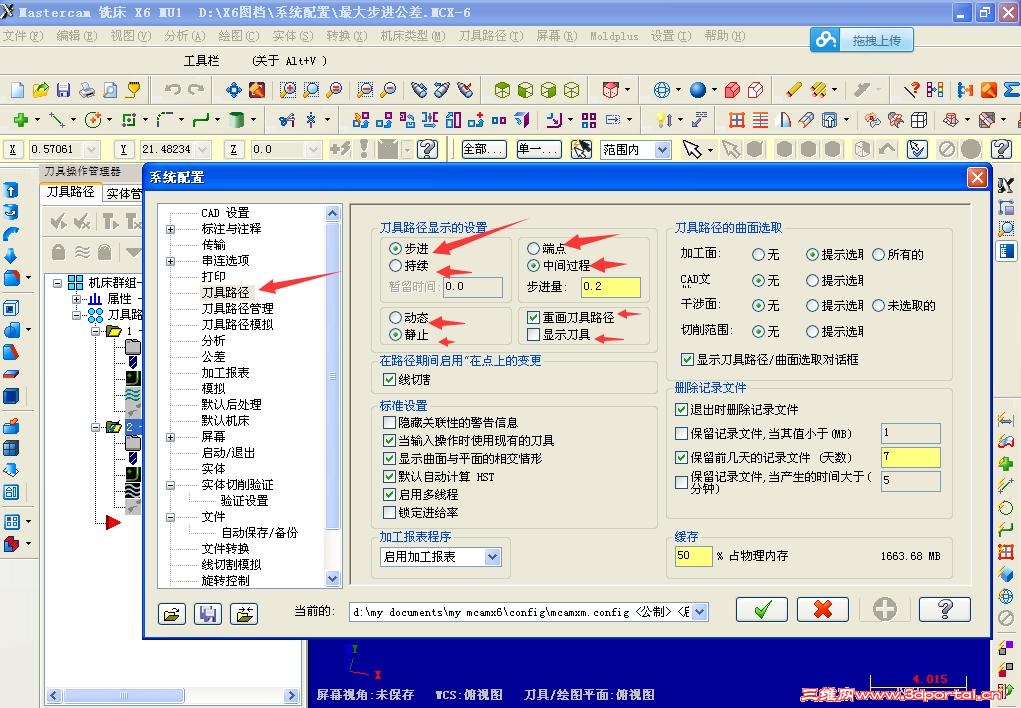Screen dimensions: 1021x708
Task: Collapse the 实体切削验证 tree node
Action: (170, 485)
